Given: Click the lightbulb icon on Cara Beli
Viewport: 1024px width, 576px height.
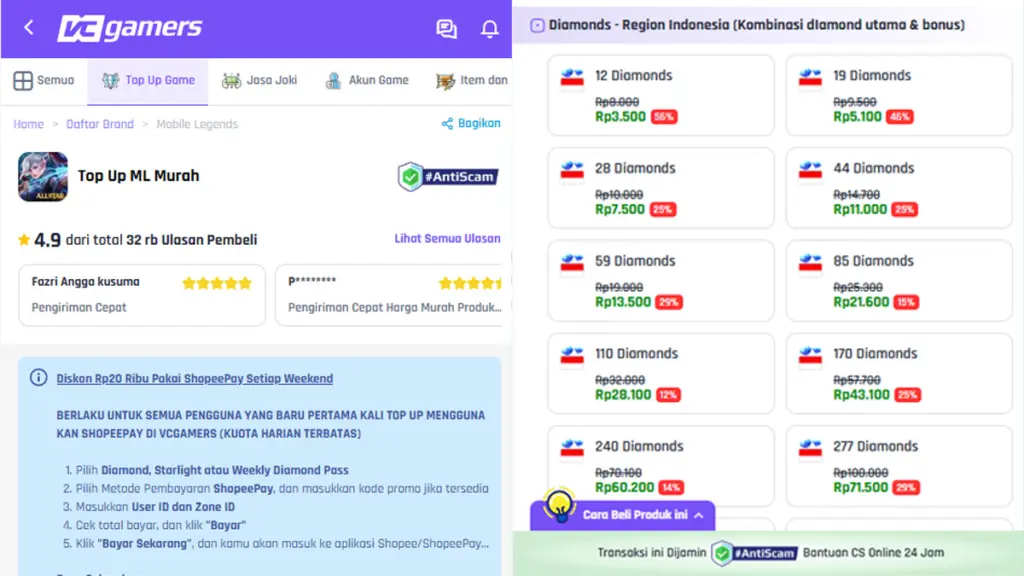Looking at the screenshot, I should 560,504.
